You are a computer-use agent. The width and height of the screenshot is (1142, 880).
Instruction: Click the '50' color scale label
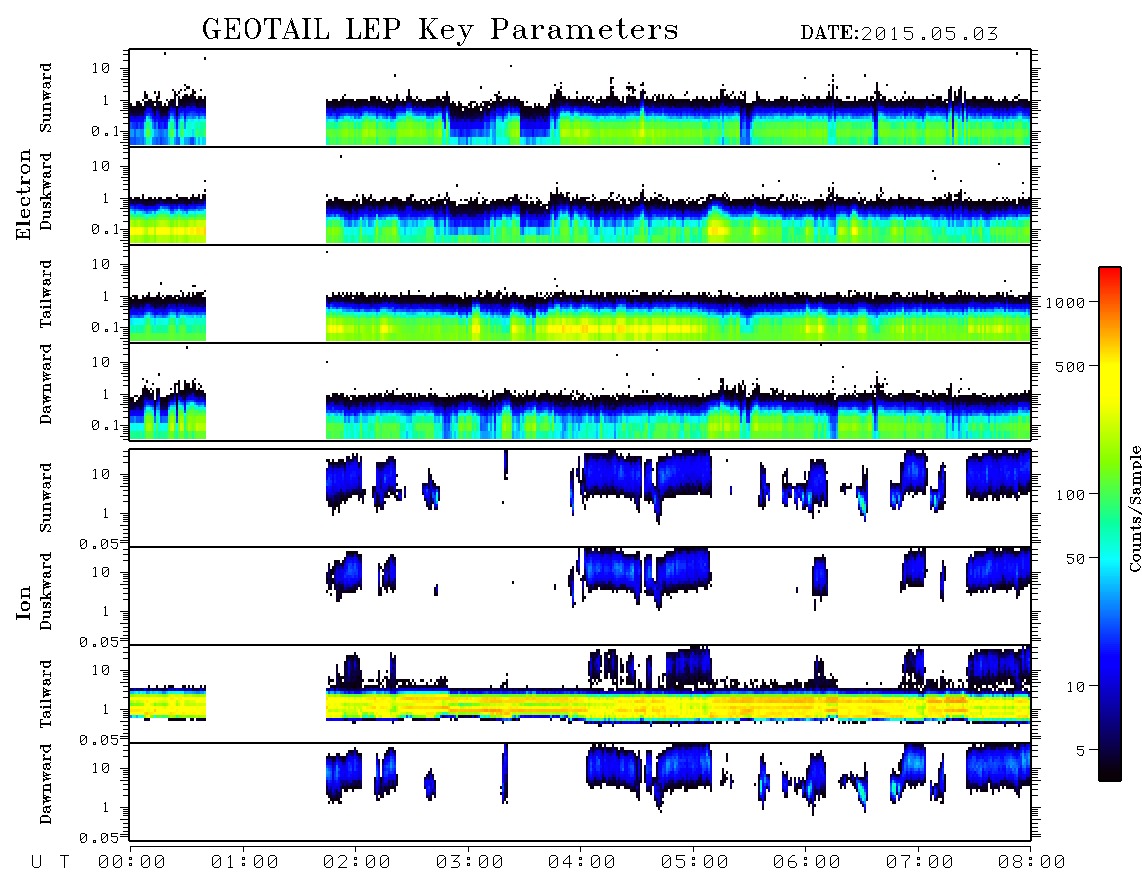tap(1076, 559)
